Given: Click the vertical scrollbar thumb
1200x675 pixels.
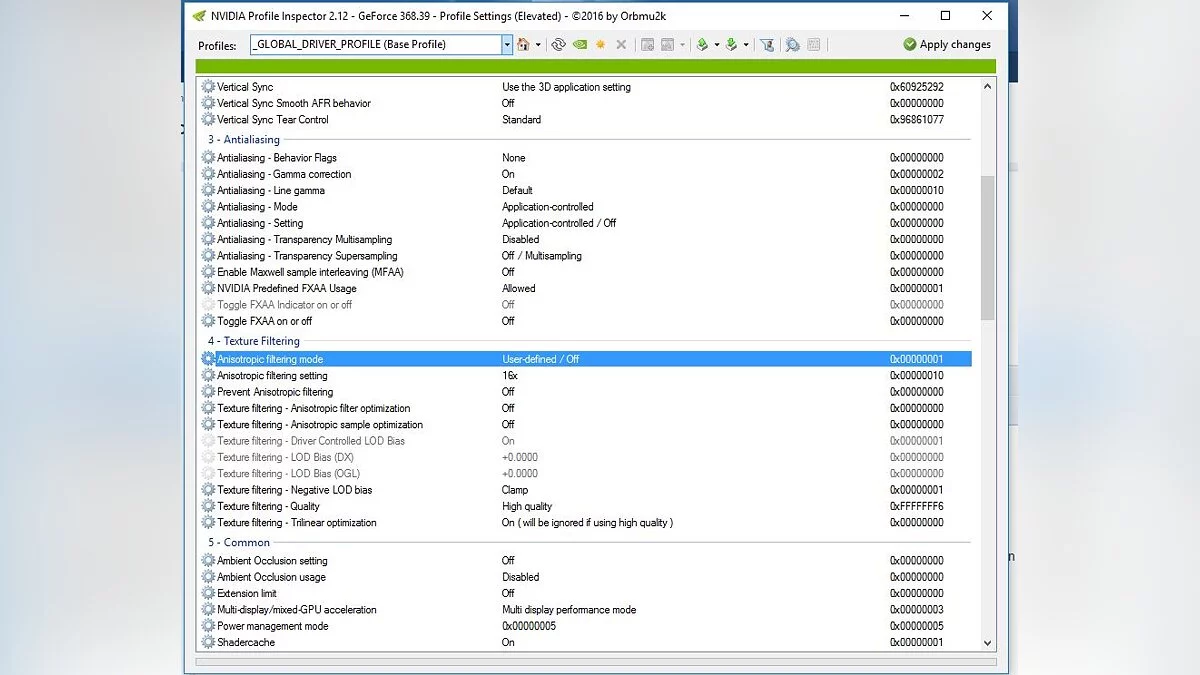Looking at the screenshot, I should [x=988, y=248].
